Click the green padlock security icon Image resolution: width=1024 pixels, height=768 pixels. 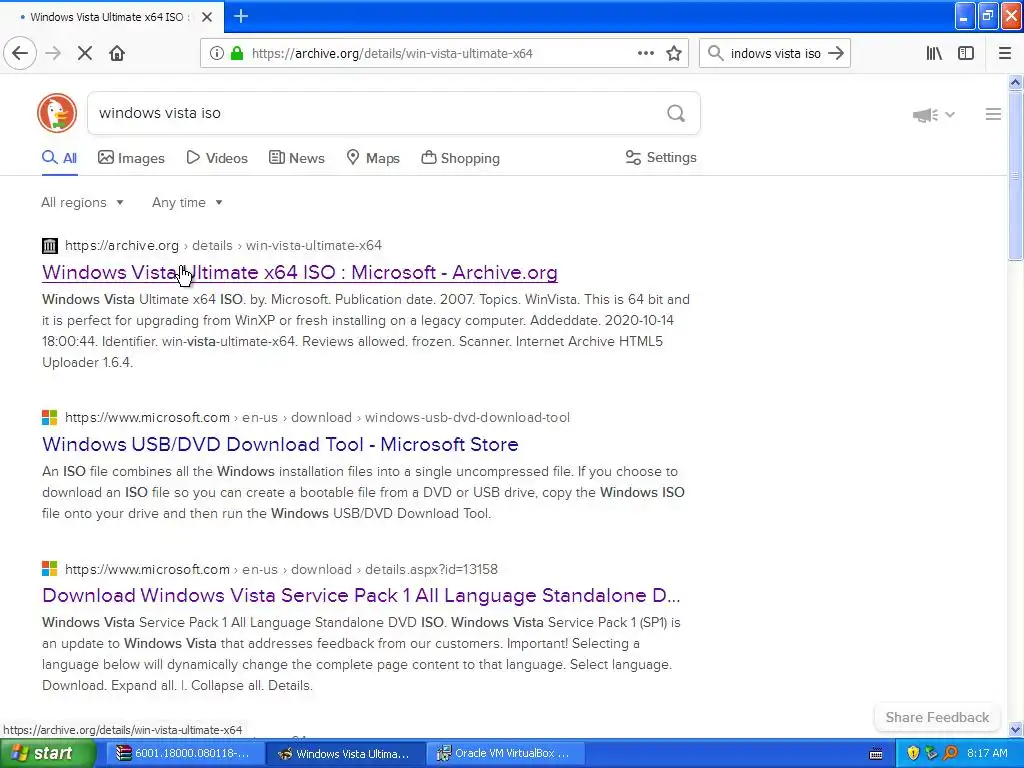pyautogui.click(x=237, y=53)
